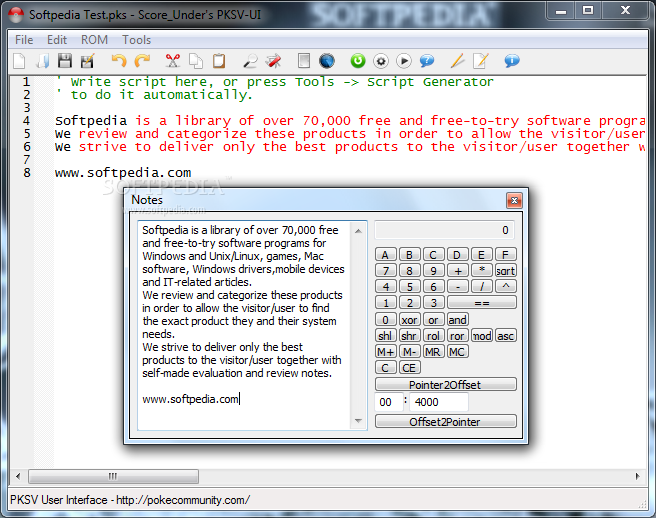Click the hex digit A button

[385, 254]
